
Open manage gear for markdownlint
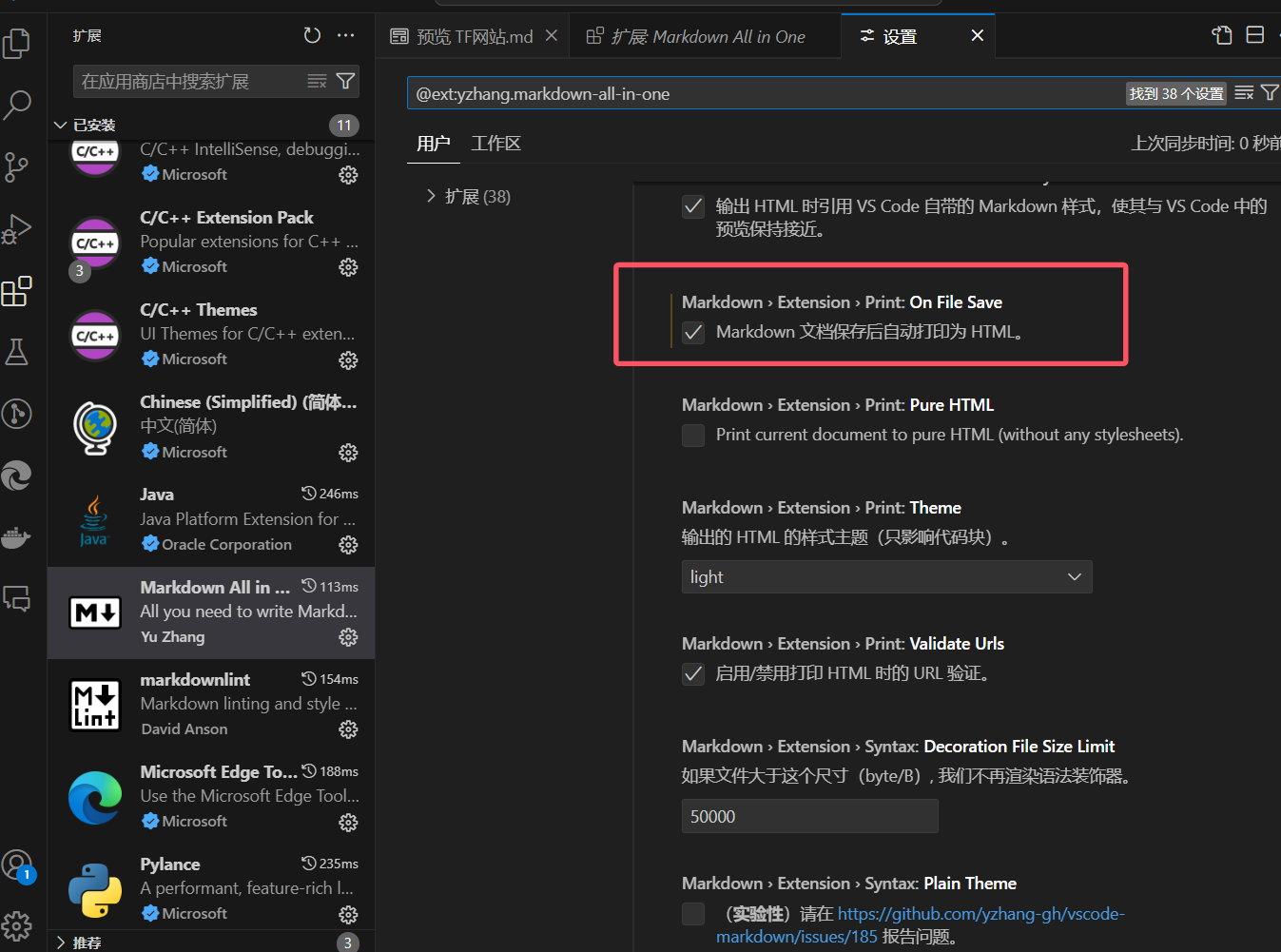tap(349, 729)
